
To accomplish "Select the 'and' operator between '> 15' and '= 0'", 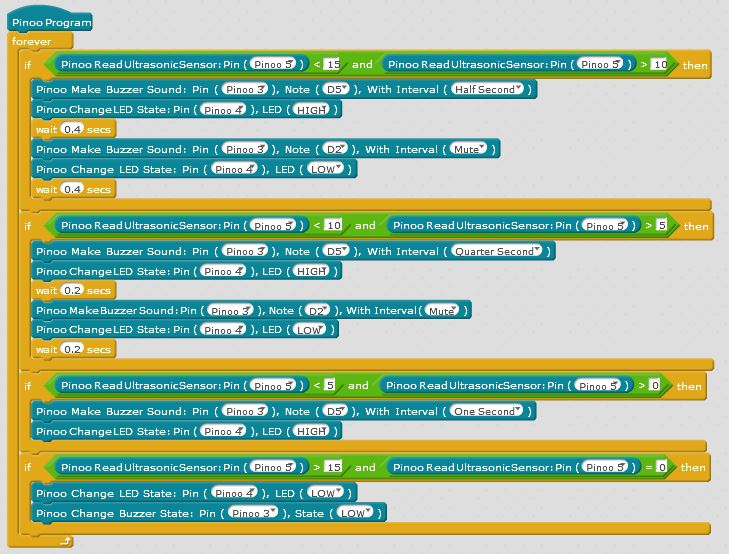I will [365, 467].
